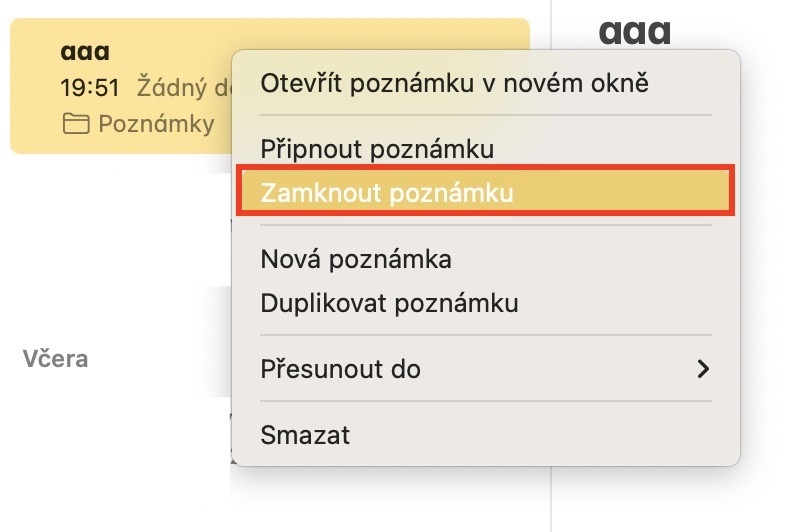The image size is (810, 532).
Task: Open the Přesunout do menu entry
Action: (x=340, y=369)
